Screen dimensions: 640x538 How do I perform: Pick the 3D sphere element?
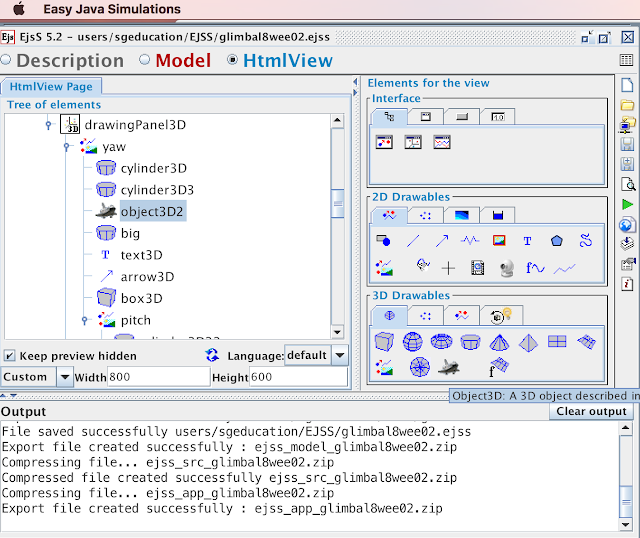[413, 342]
